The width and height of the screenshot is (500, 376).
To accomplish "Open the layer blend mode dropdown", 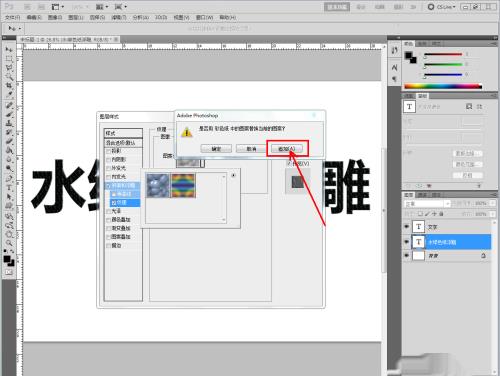I will pyautogui.click(x=427, y=203).
